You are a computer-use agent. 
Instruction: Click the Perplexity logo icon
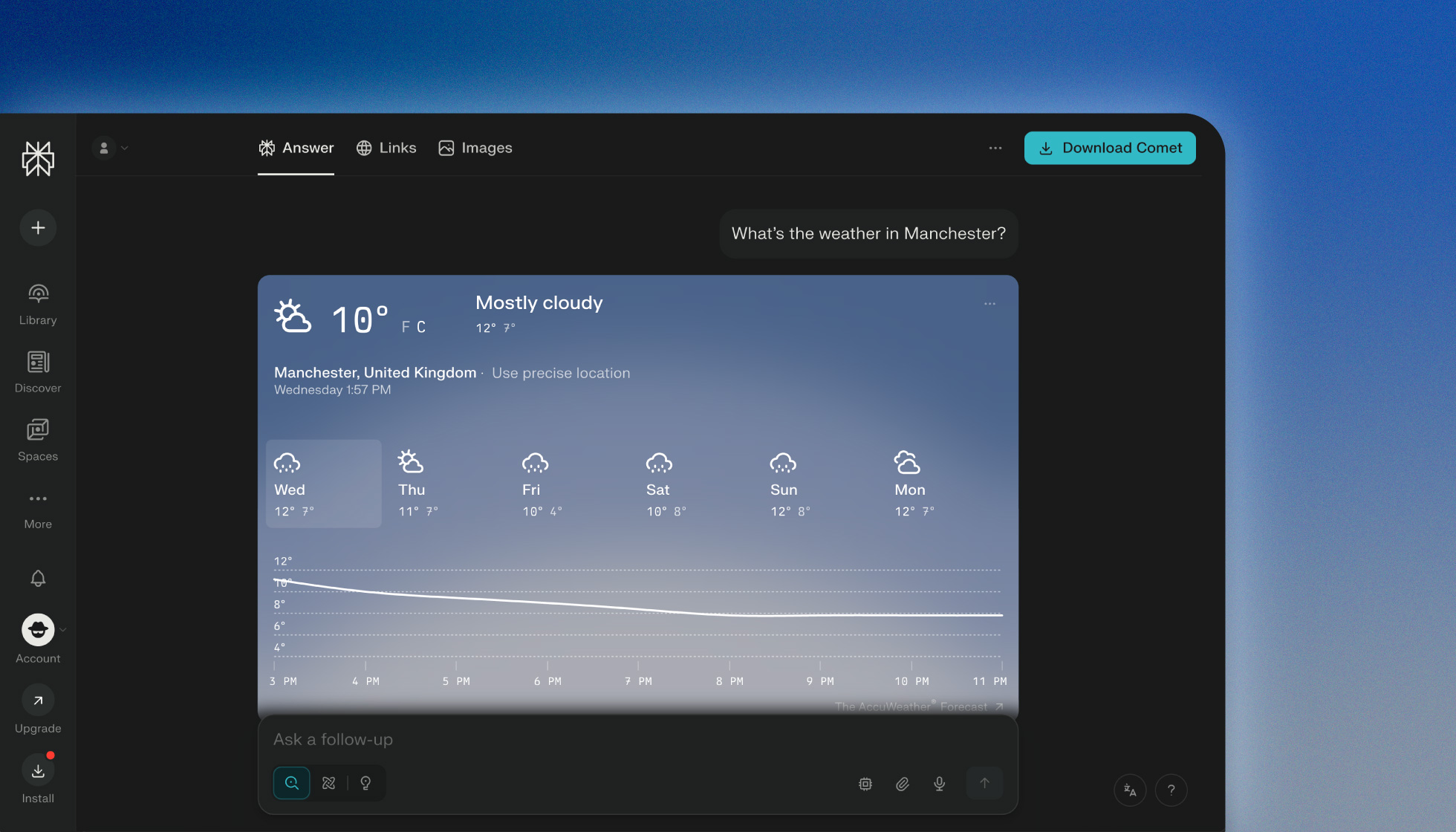click(x=38, y=159)
